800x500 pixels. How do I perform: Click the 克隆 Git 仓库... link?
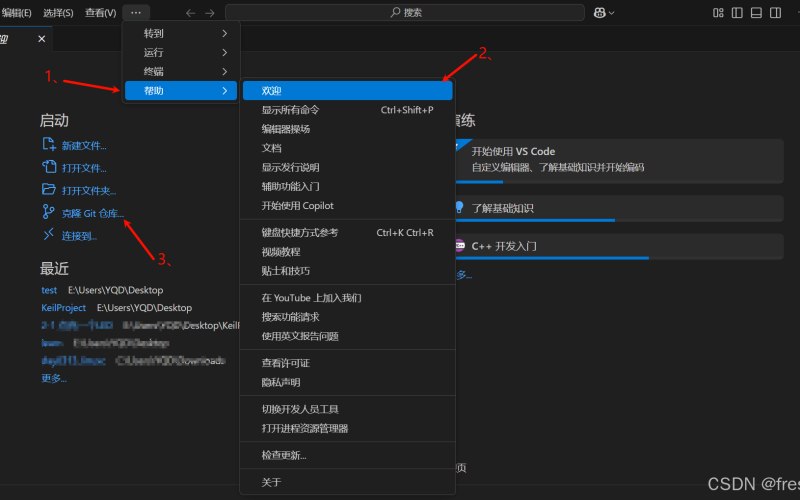pyautogui.click(x=93, y=213)
